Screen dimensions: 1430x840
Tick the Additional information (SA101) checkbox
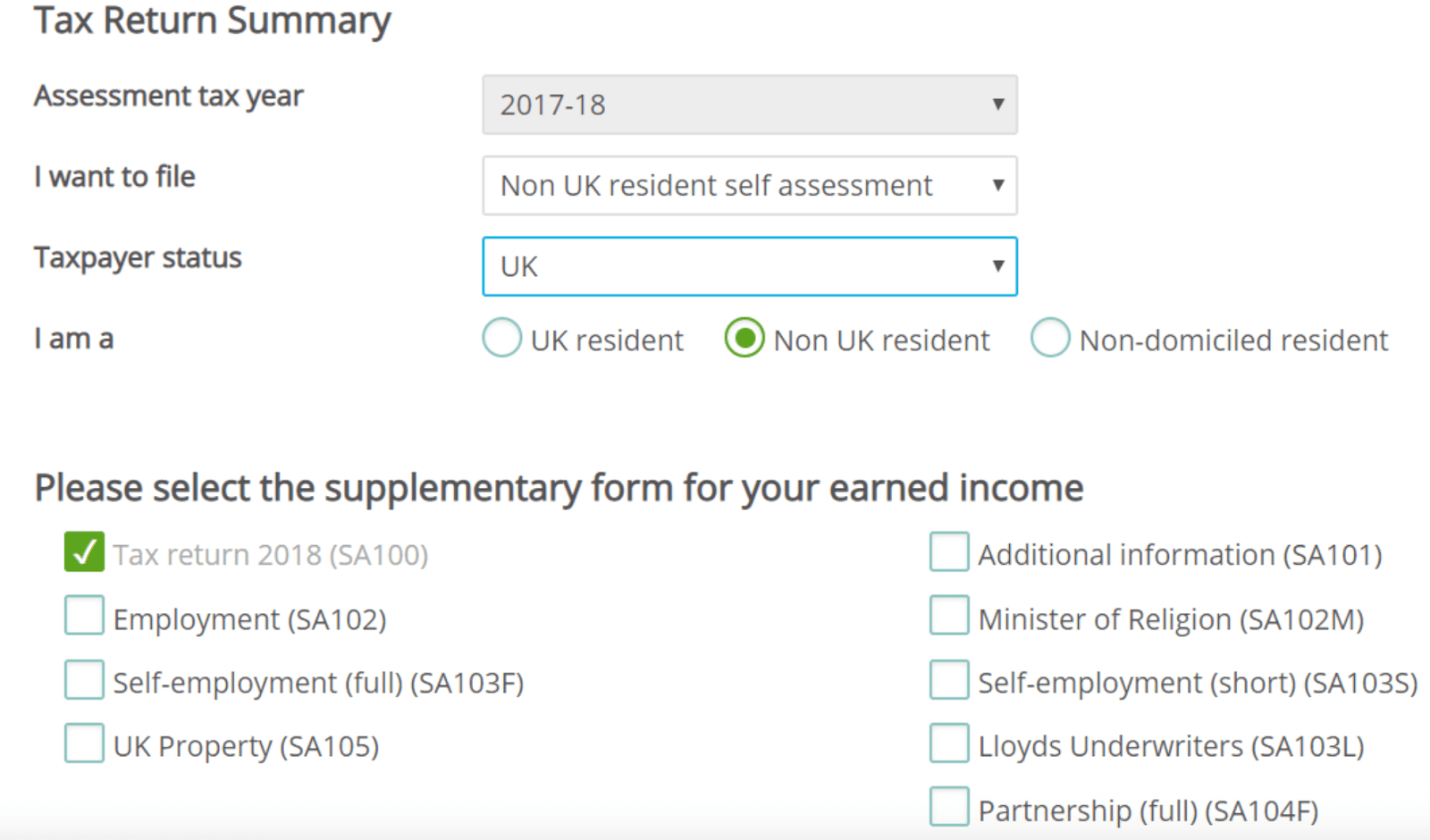click(949, 552)
